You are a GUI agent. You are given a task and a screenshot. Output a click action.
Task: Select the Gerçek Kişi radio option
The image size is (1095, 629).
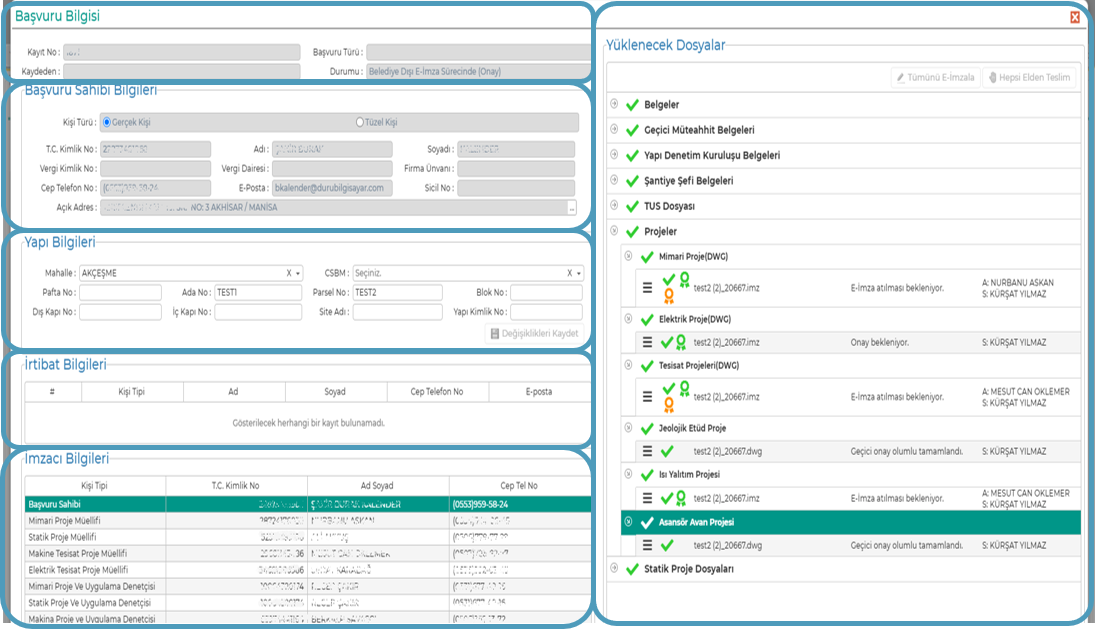pos(107,122)
